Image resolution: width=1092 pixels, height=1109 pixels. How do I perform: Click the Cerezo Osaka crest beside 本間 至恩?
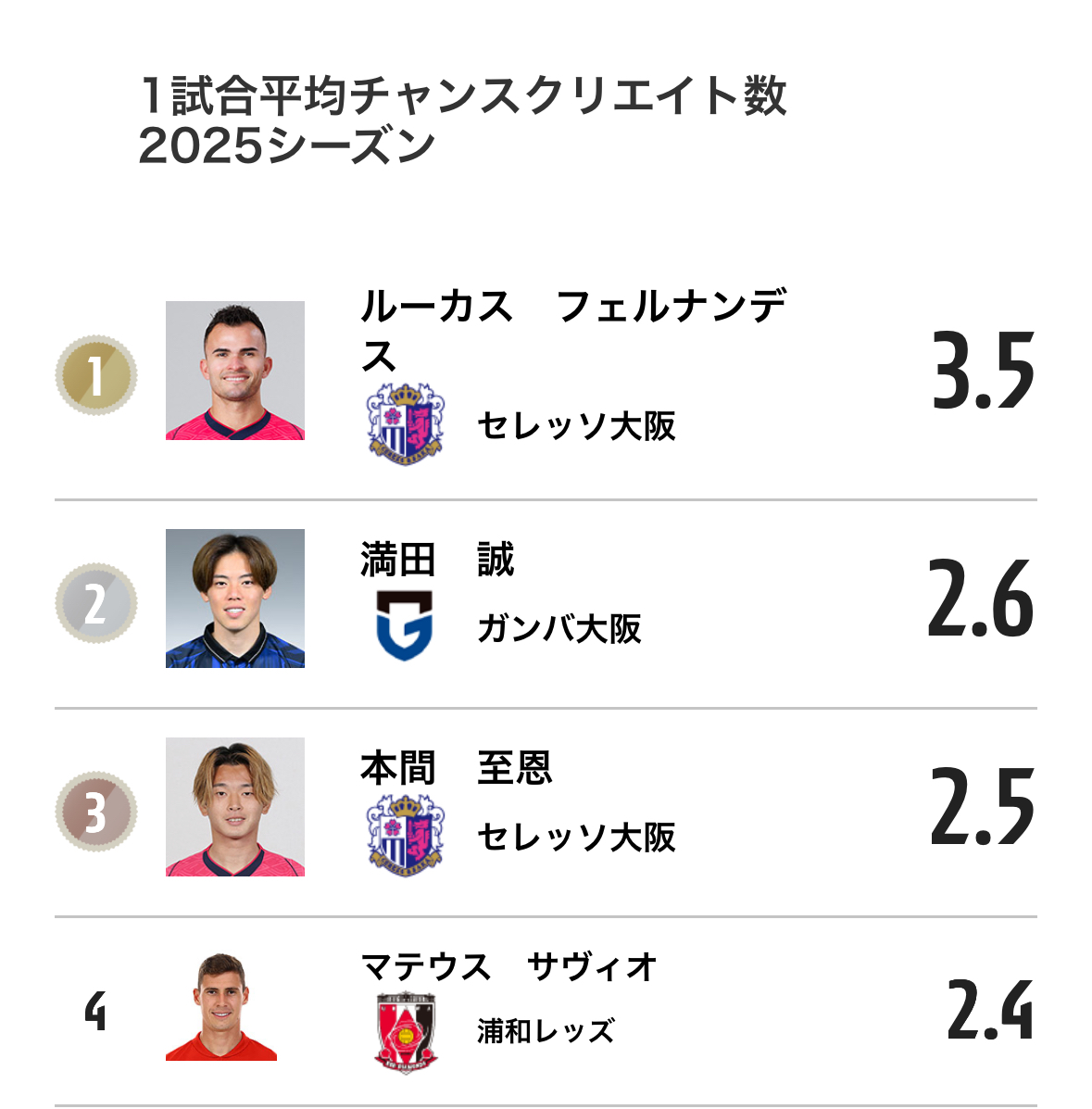pyautogui.click(x=406, y=836)
